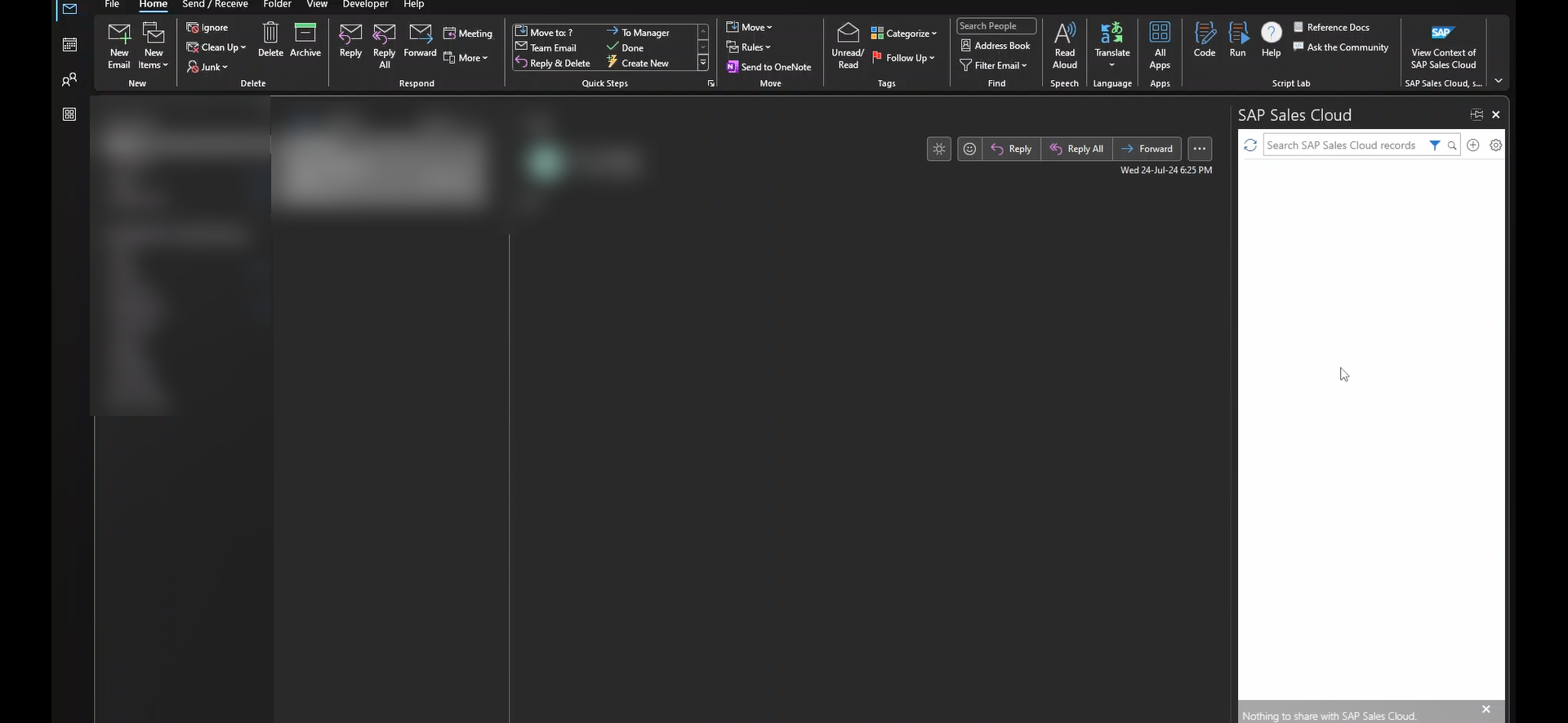Switch to the View tab
The height and width of the screenshot is (723, 1568).
317,4
